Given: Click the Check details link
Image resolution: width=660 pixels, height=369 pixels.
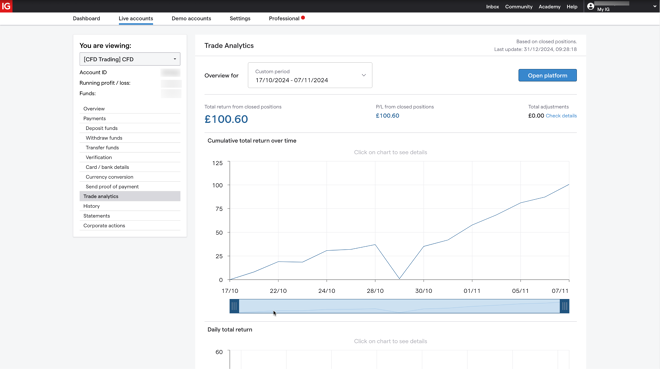Looking at the screenshot, I should click(561, 116).
